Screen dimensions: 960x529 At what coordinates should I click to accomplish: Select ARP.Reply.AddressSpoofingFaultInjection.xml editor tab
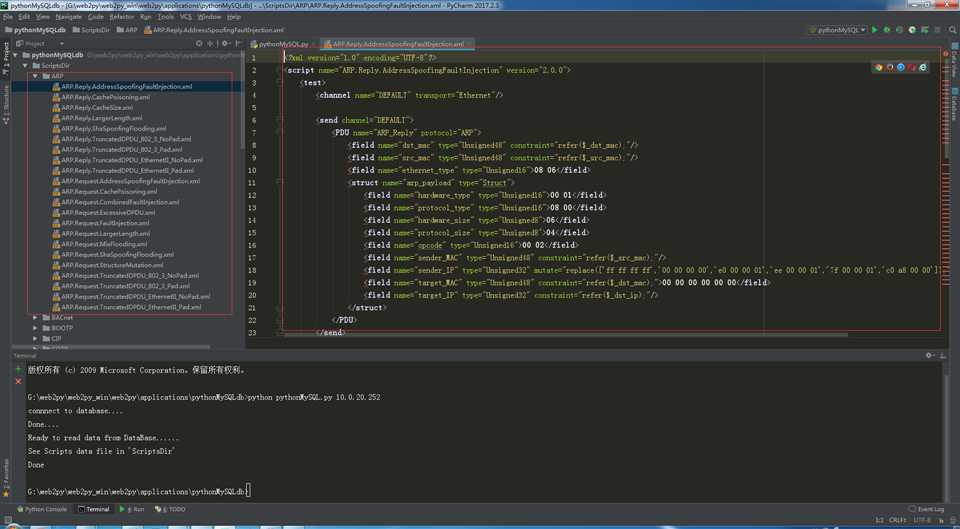[398, 44]
